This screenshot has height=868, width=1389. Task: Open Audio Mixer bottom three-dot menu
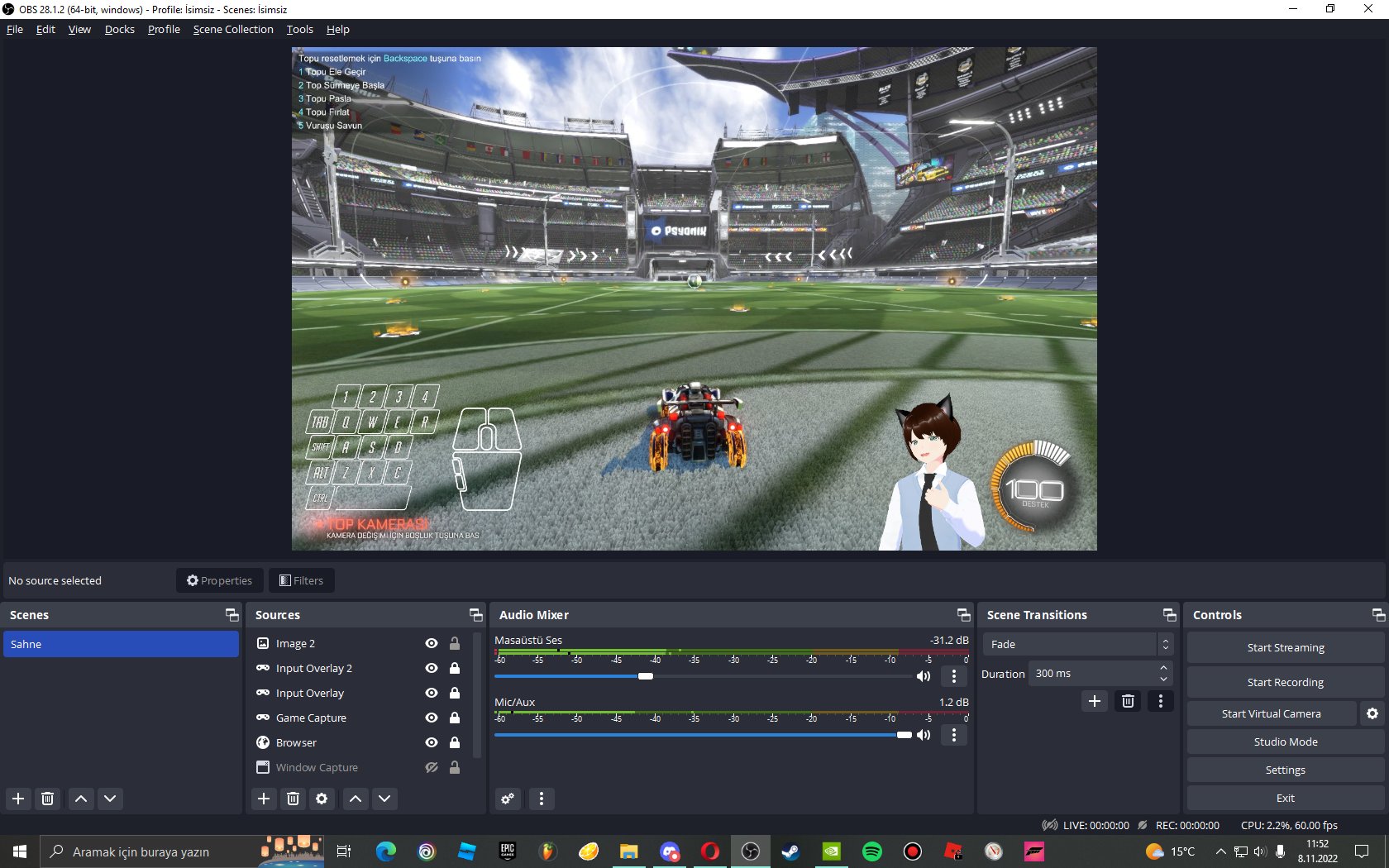[542, 799]
